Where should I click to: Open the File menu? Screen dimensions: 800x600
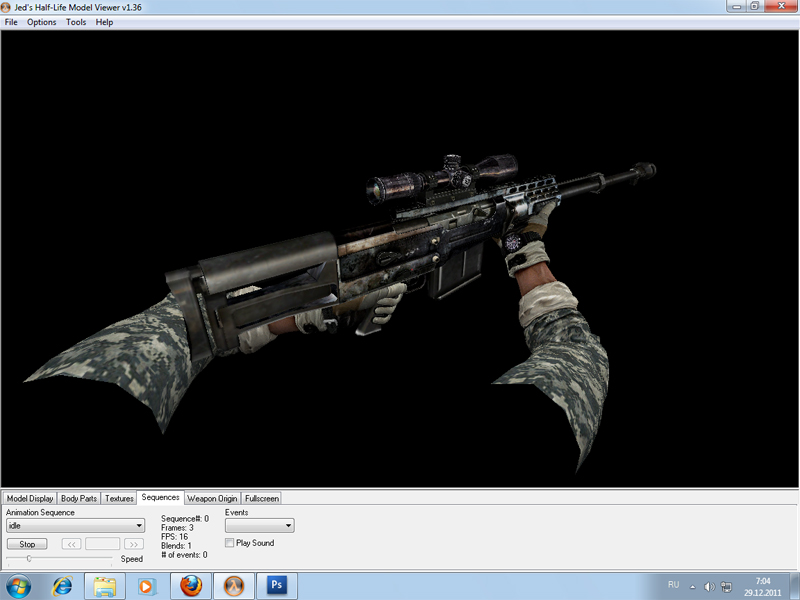pyautogui.click(x=11, y=22)
